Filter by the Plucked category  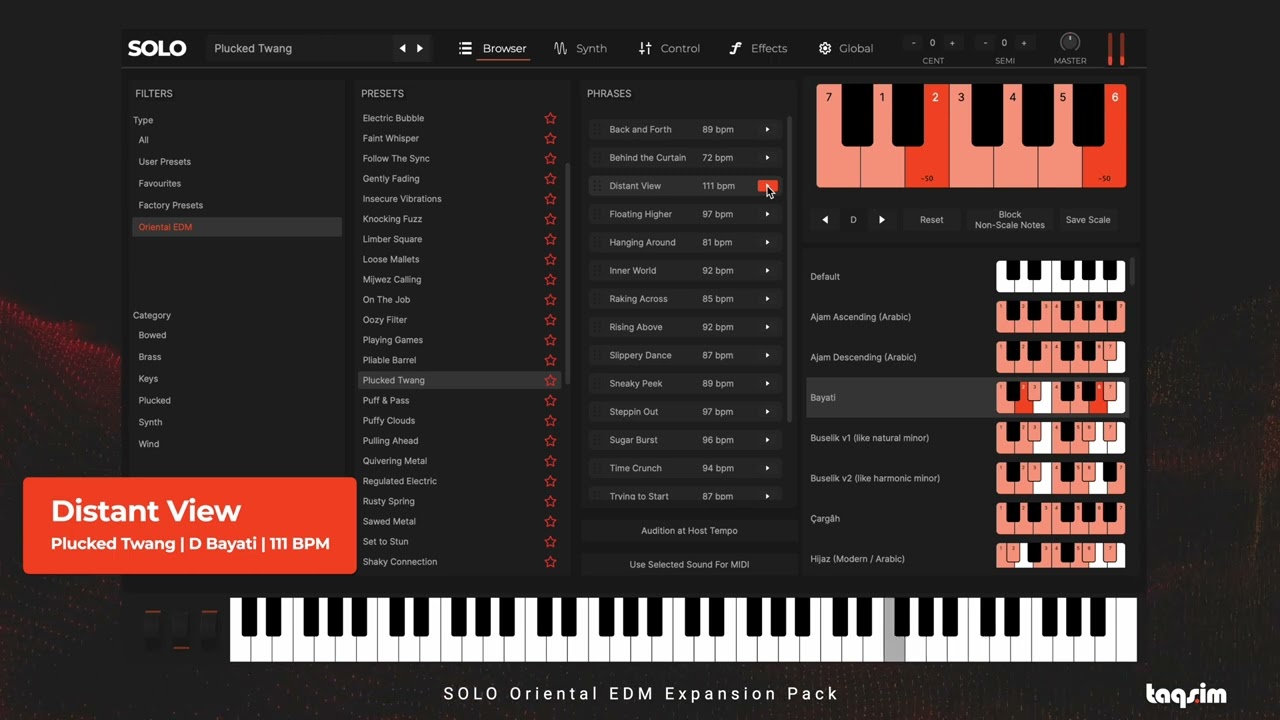155,400
